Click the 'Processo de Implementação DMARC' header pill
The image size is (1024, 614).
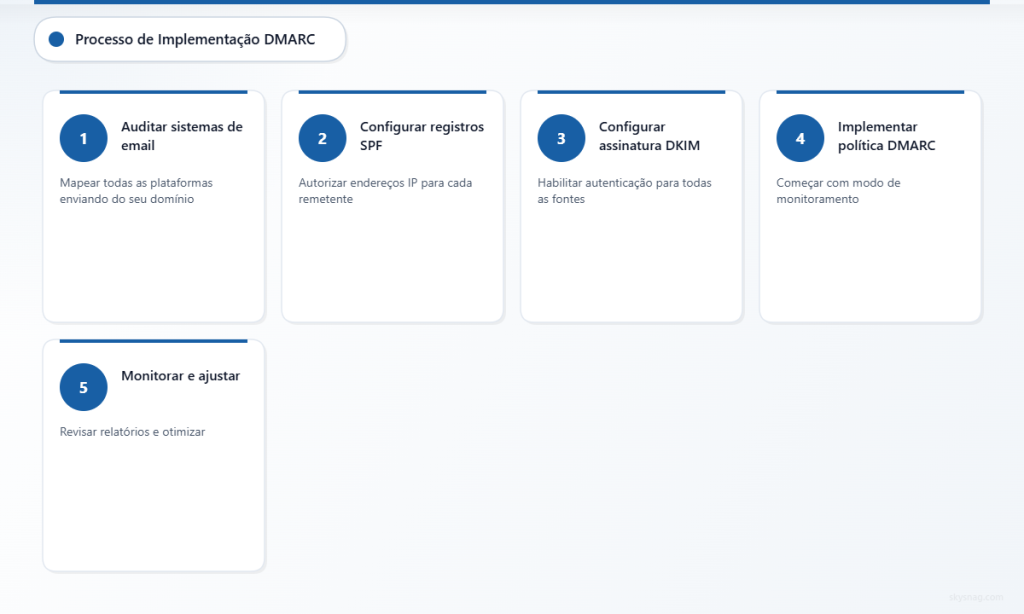pos(190,39)
